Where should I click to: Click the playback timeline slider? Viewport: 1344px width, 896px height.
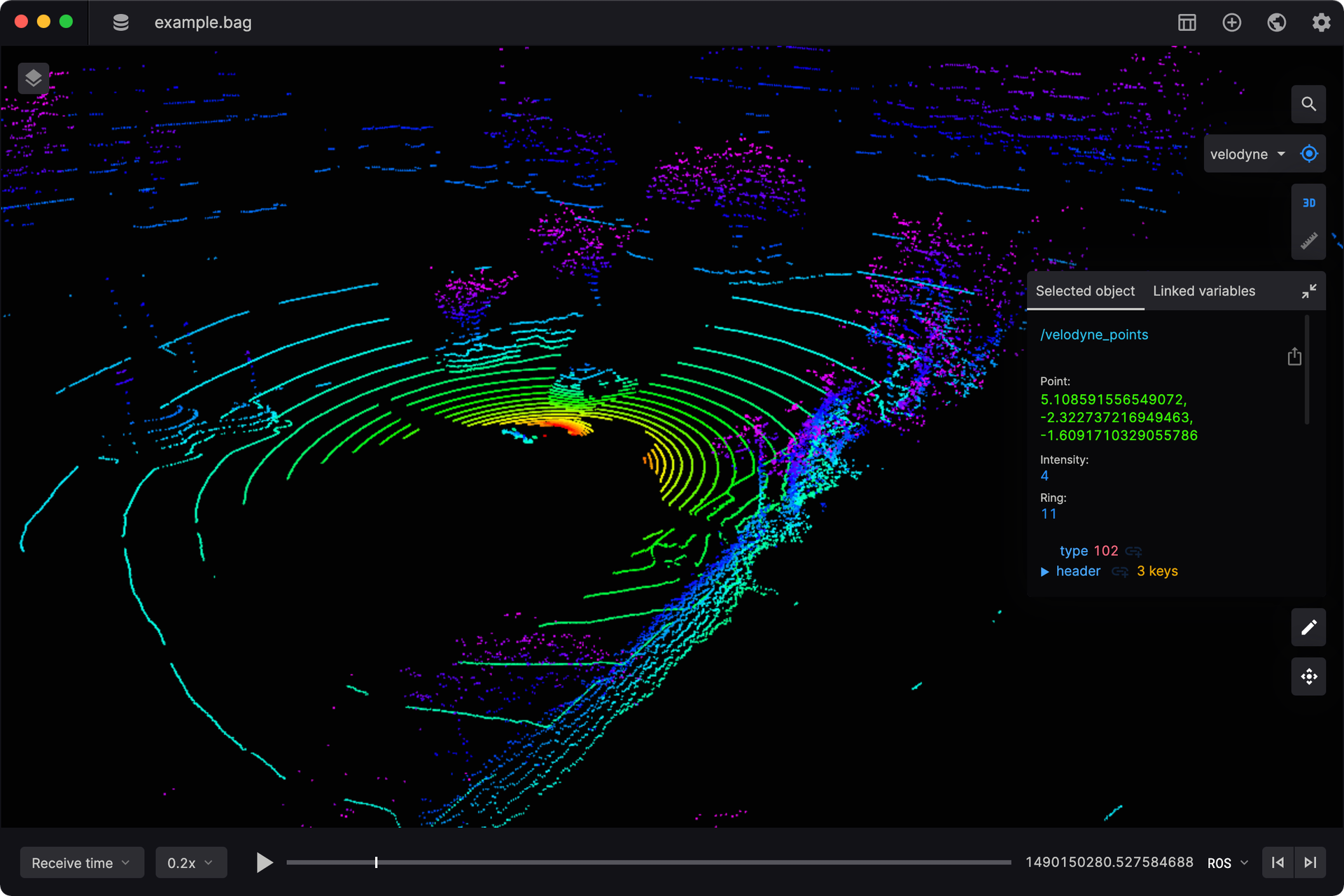[647, 862]
